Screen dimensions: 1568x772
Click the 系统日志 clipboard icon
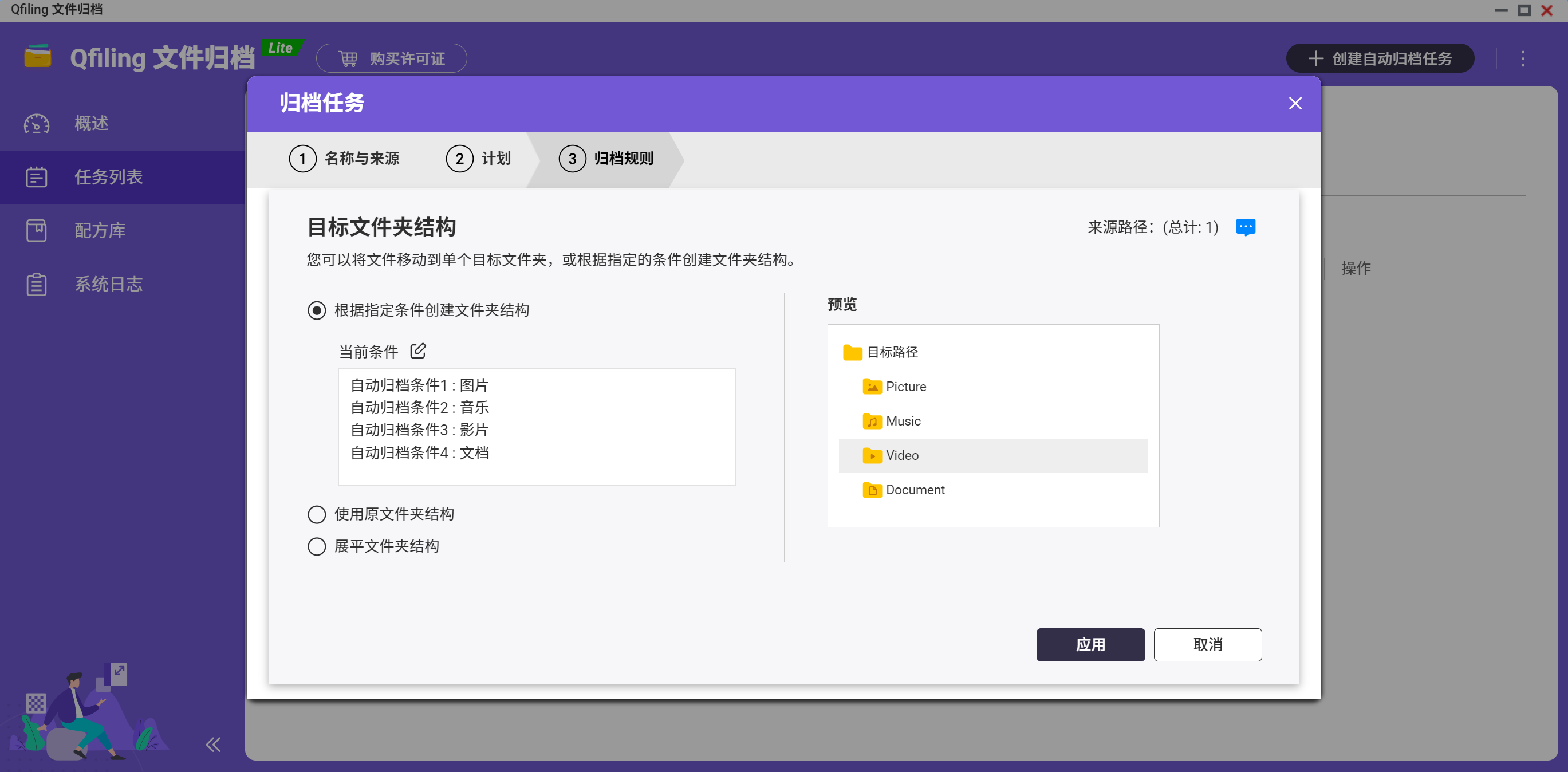(37, 284)
